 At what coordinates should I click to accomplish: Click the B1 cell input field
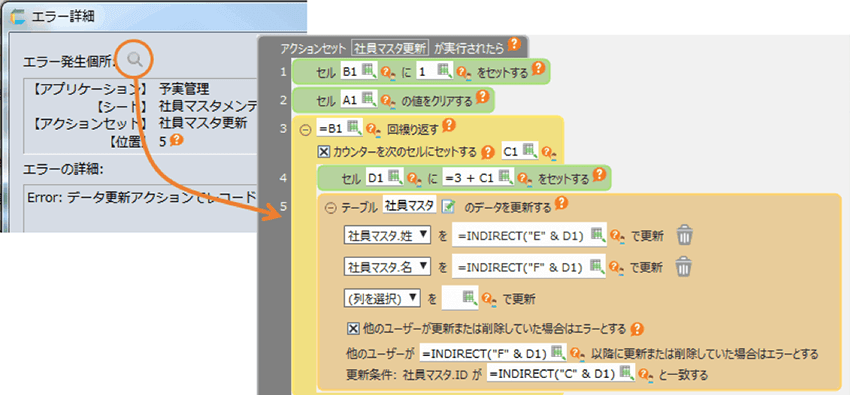click(x=359, y=71)
